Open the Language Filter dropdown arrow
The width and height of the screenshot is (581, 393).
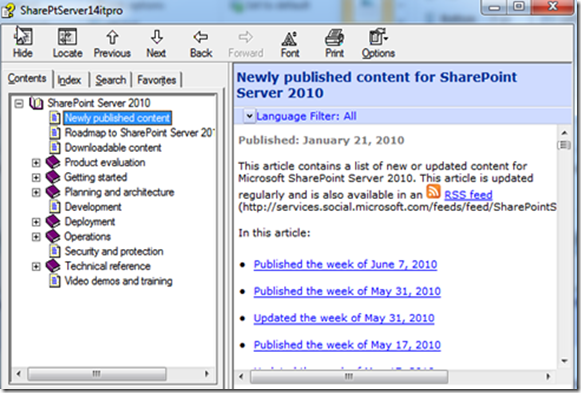click(x=249, y=116)
